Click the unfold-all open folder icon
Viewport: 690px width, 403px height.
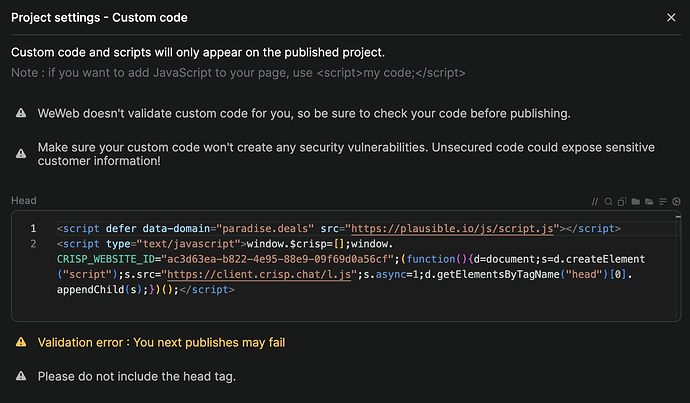click(648, 202)
